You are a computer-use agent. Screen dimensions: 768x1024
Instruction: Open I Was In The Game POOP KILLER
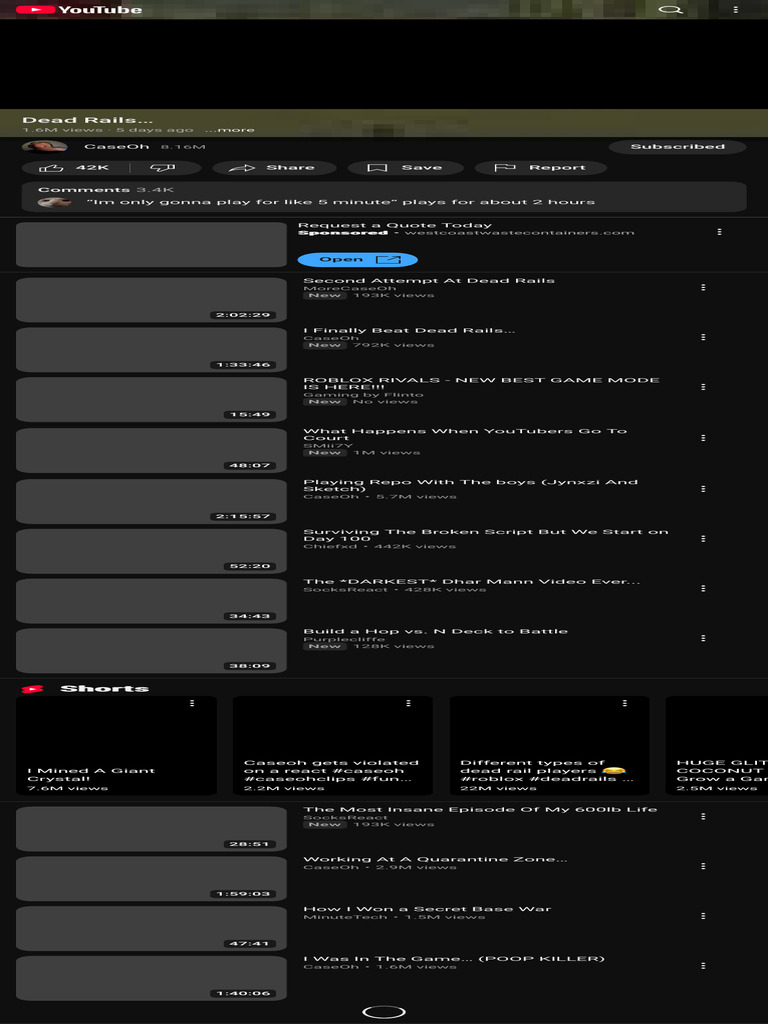click(x=454, y=959)
